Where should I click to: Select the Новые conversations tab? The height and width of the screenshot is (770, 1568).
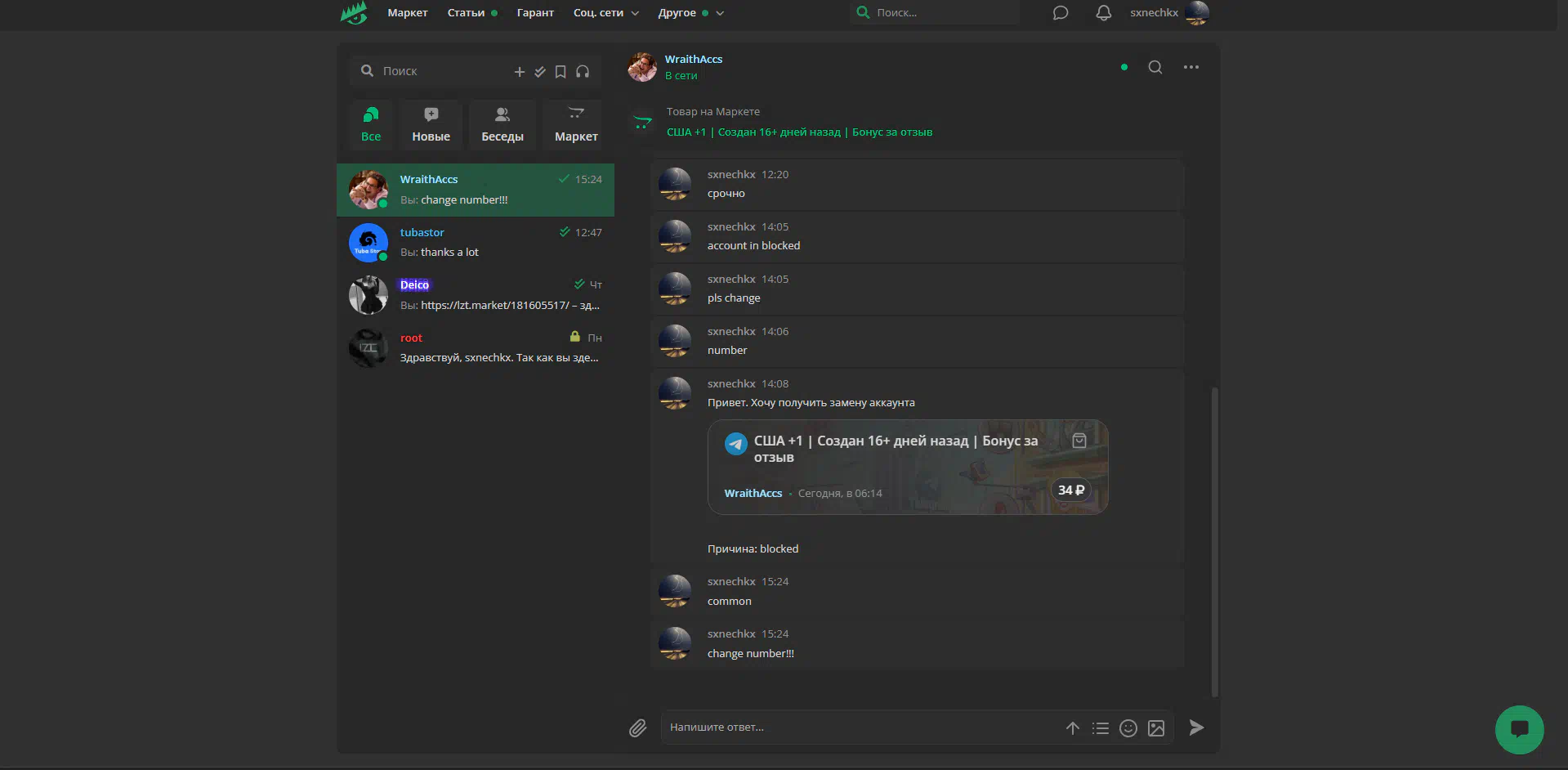(x=431, y=125)
